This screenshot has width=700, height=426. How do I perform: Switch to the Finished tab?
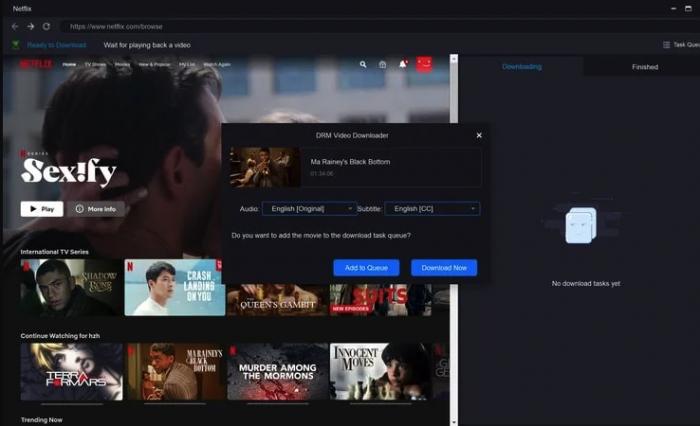(645, 67)
